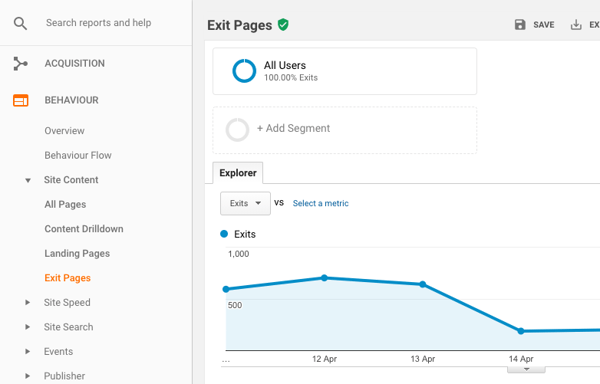600x384 pixels.
Task: Click the grey Add Segment circle
Action: pos(237,130)
